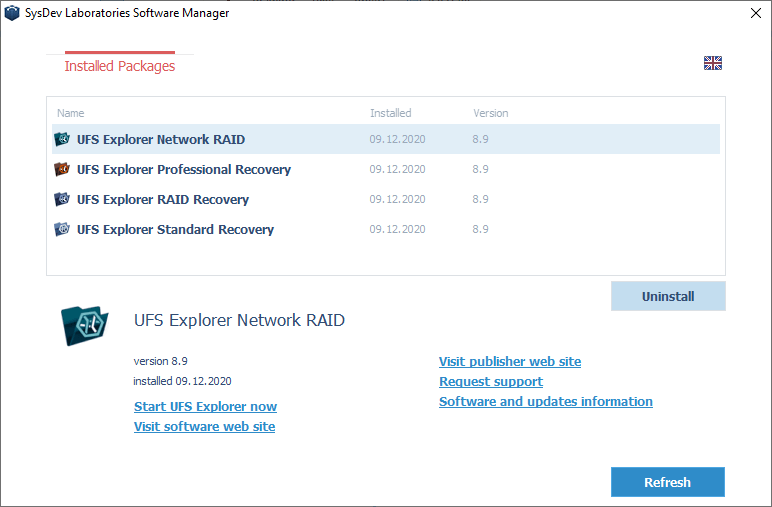Click the SysDev Laboratories title bar icon
This screenshot has width=772, height=507.
[12, 13]
